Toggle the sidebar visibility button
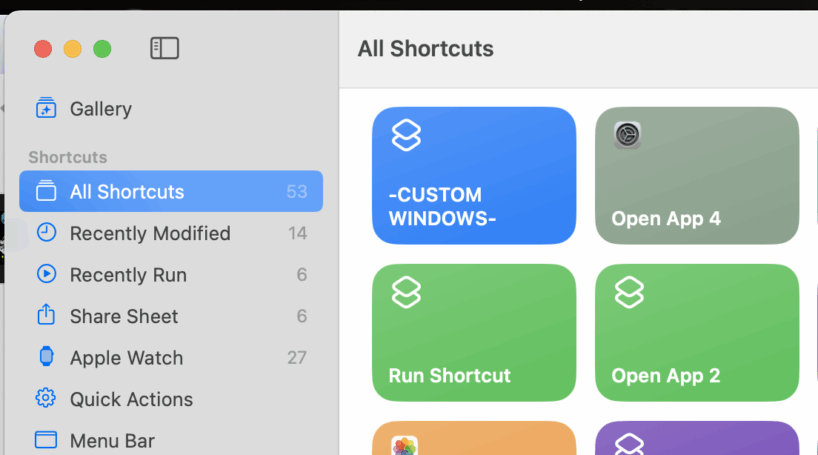The image size is (818, 455). (x=164, y=49)
